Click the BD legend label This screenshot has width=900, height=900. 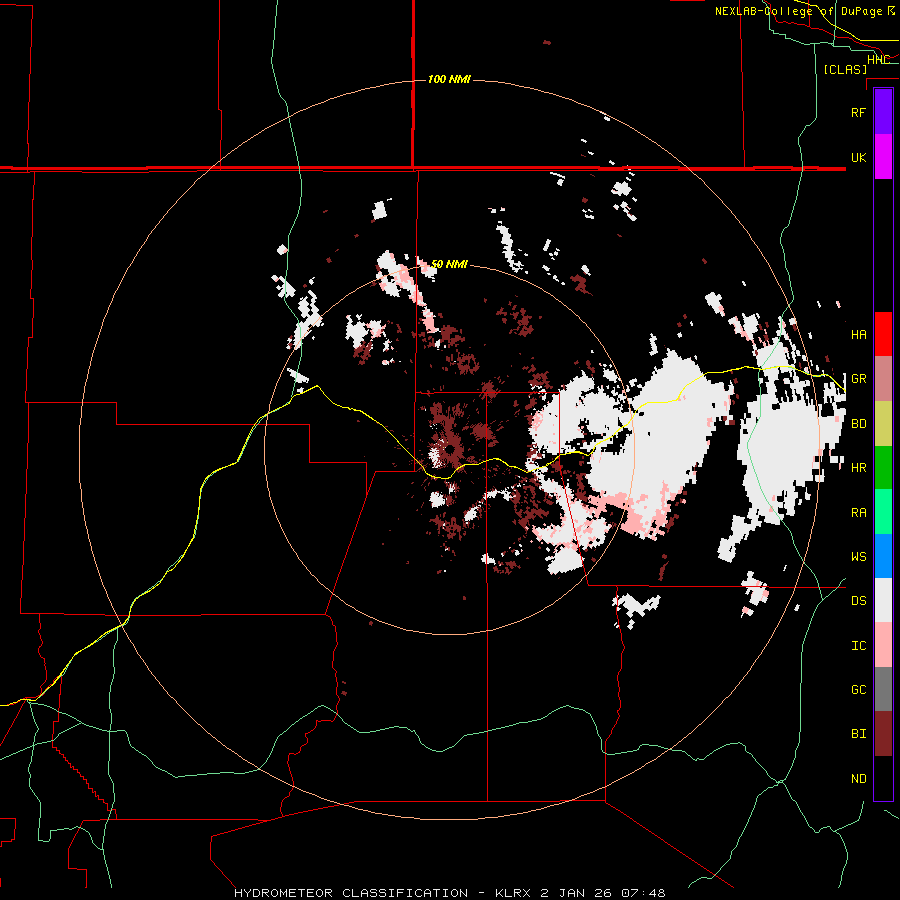[858, 424]
